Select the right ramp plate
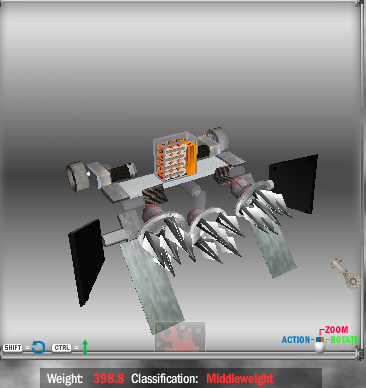Image resolution: width=366 pixels, height=388 pixels. coord(273,247)
